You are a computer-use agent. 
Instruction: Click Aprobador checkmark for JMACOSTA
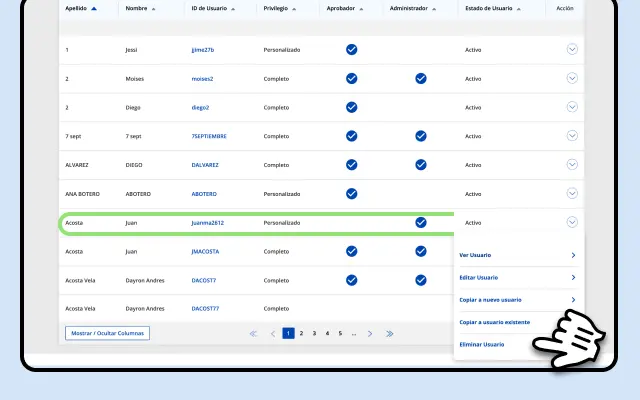pos(351,251)
